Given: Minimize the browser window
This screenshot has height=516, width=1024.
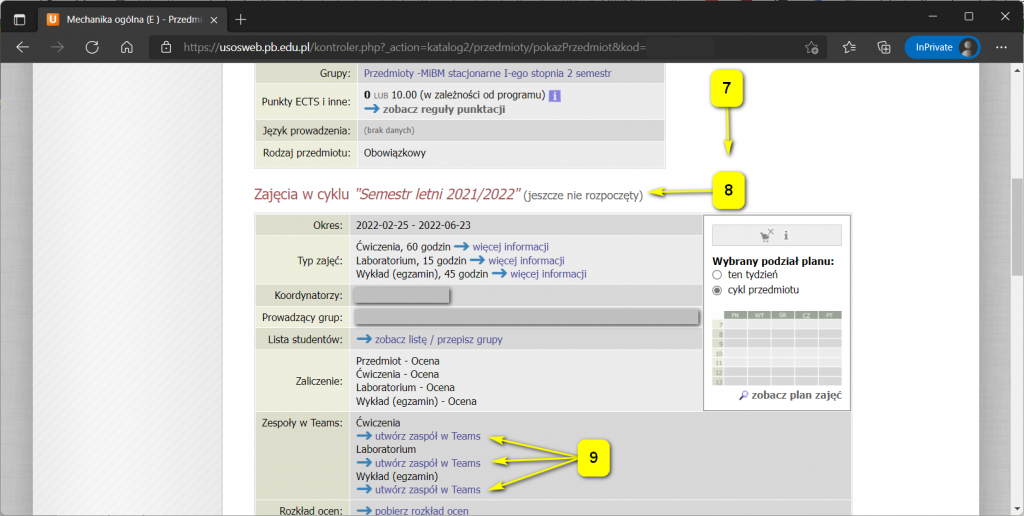Looking at the screenshot, I should pos(933,16).
